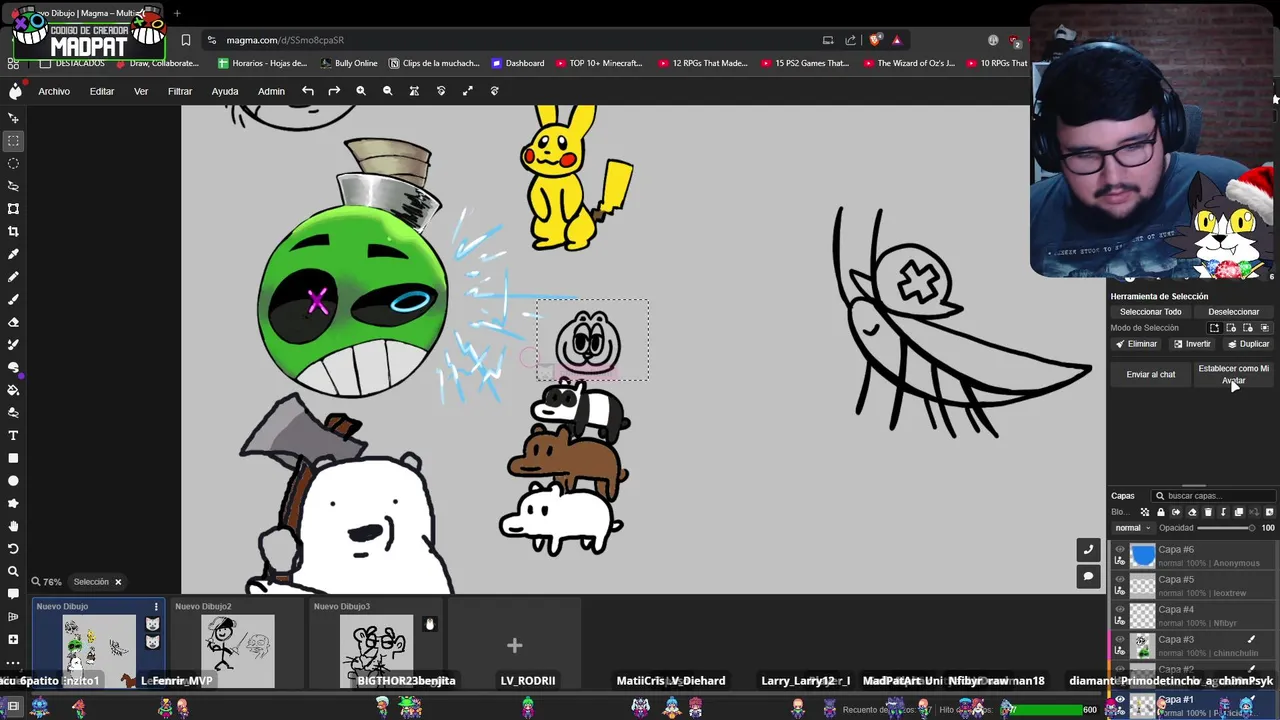Select the Ellipse shape tool

14,481
